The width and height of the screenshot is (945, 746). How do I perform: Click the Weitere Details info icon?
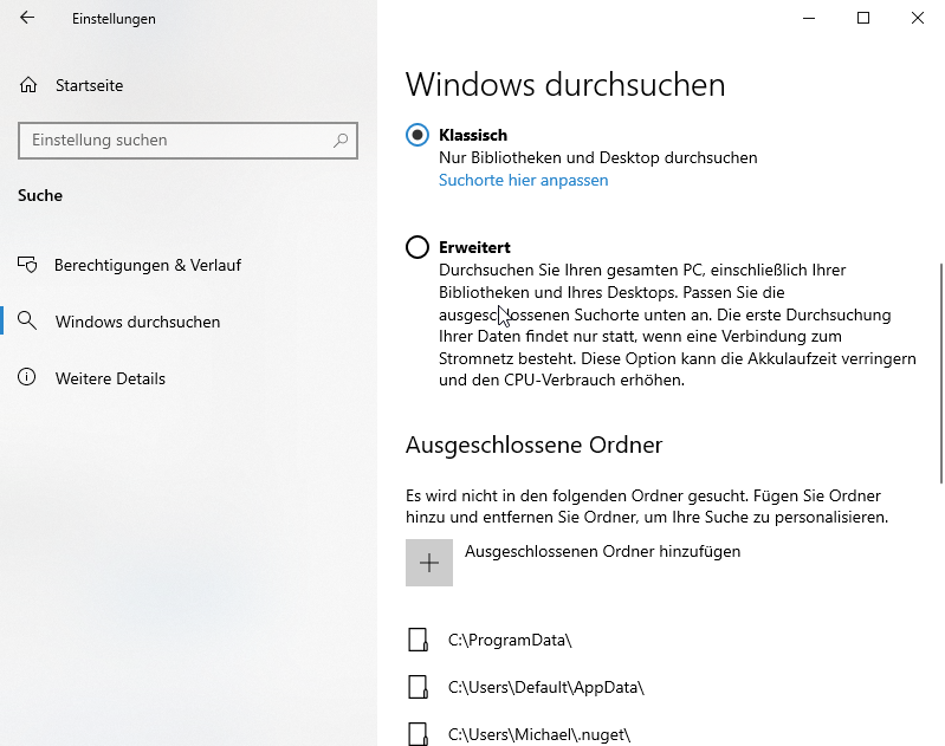(27, 377)
